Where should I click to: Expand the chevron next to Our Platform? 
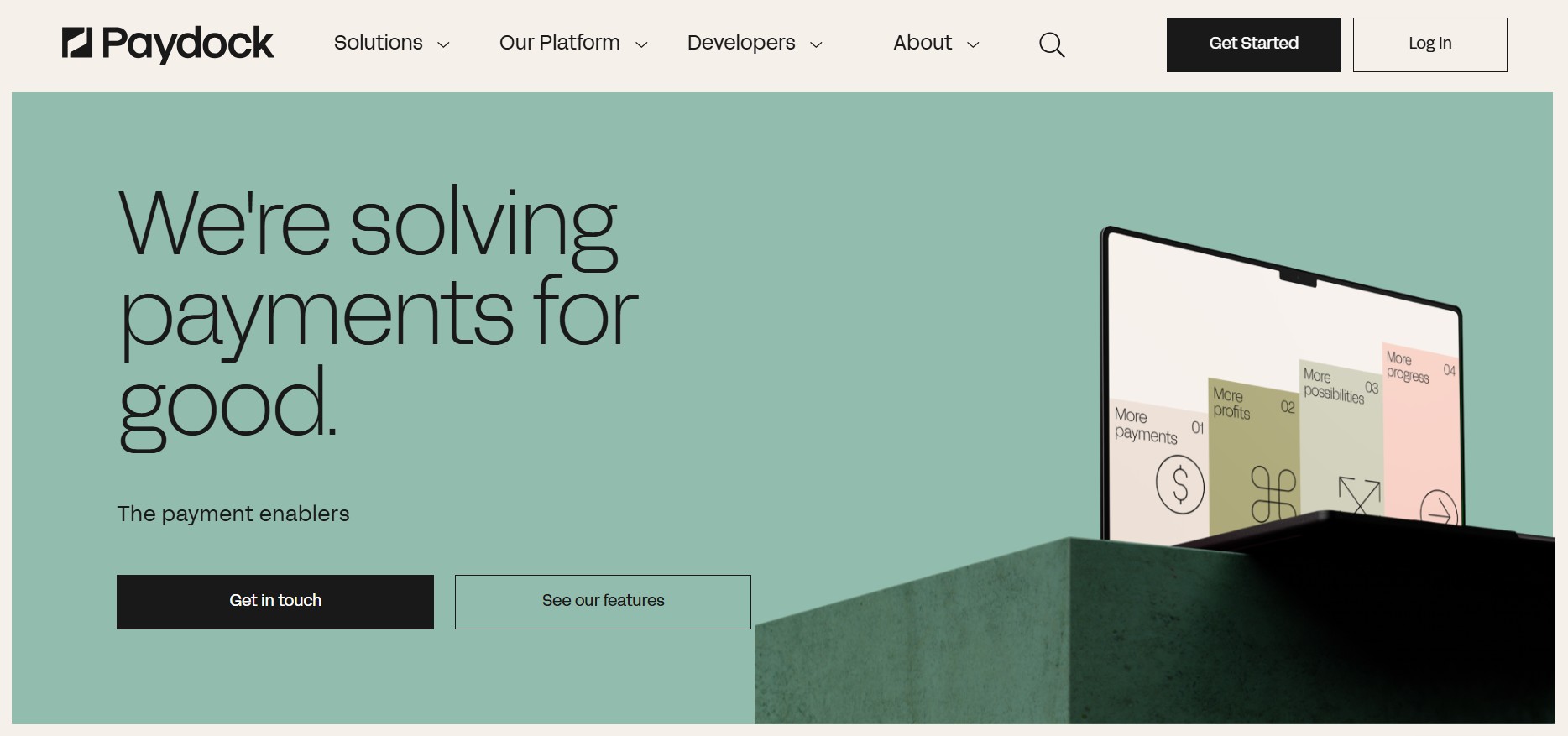tap(641, 45)
